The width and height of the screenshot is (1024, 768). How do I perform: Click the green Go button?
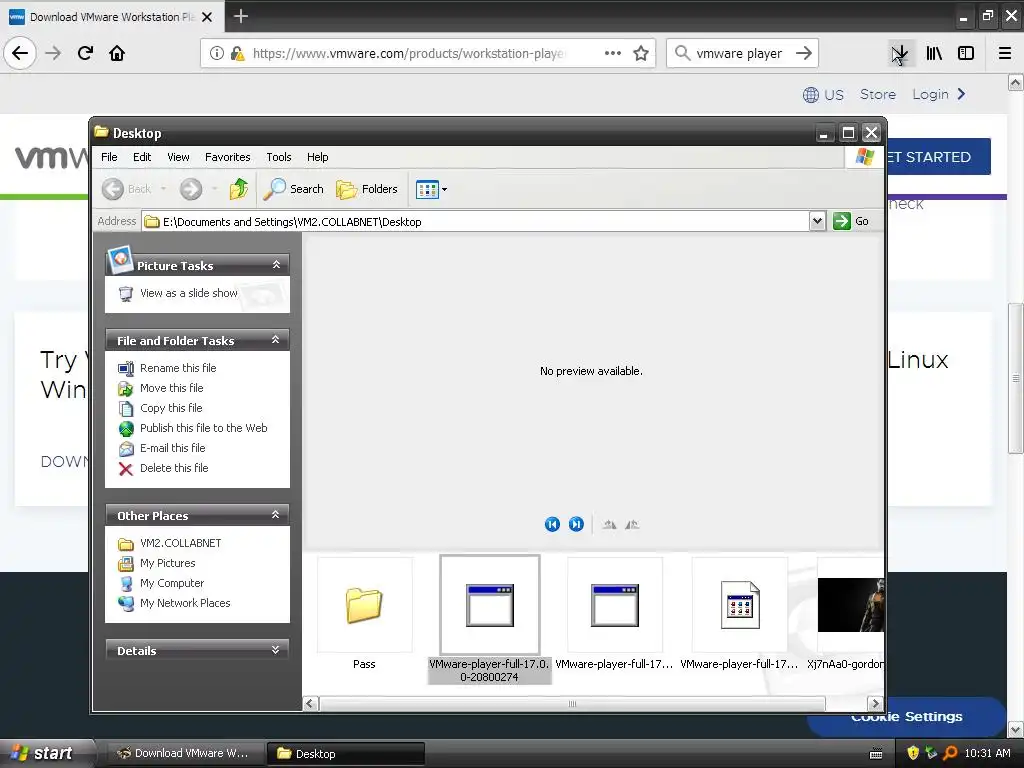[850, 221]
